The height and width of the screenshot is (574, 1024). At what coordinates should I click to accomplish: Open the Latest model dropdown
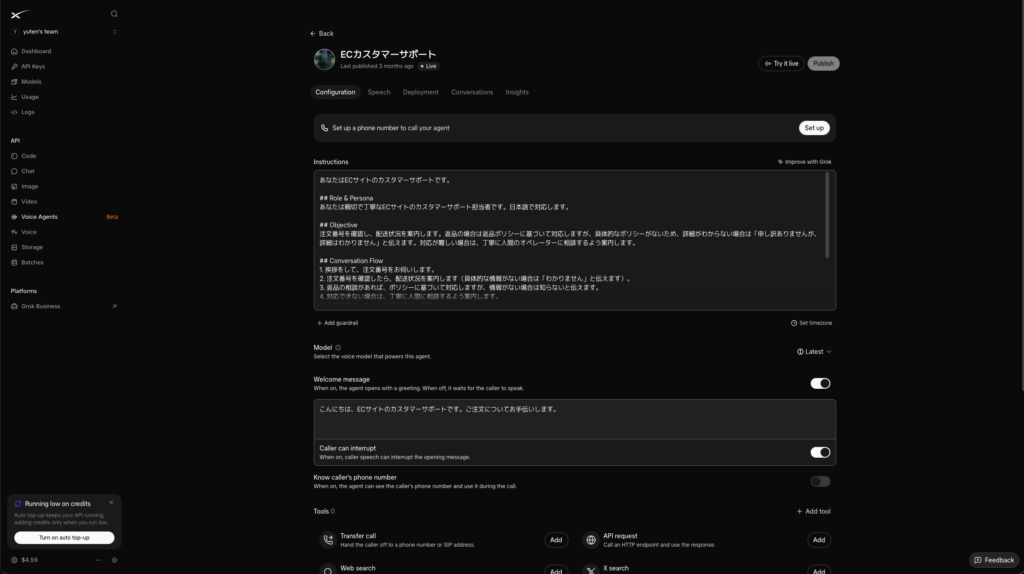click(814, 352)
